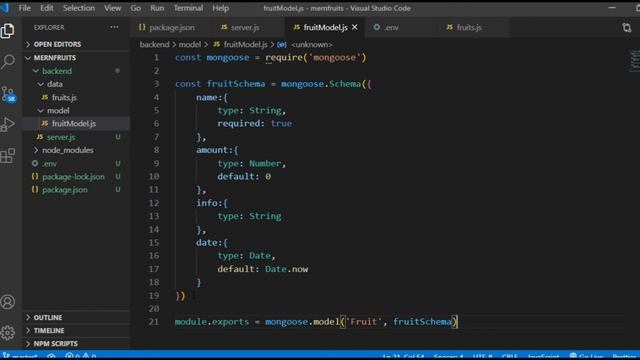
Task: Open package.json from the file tree
Action: click(65, 189)
